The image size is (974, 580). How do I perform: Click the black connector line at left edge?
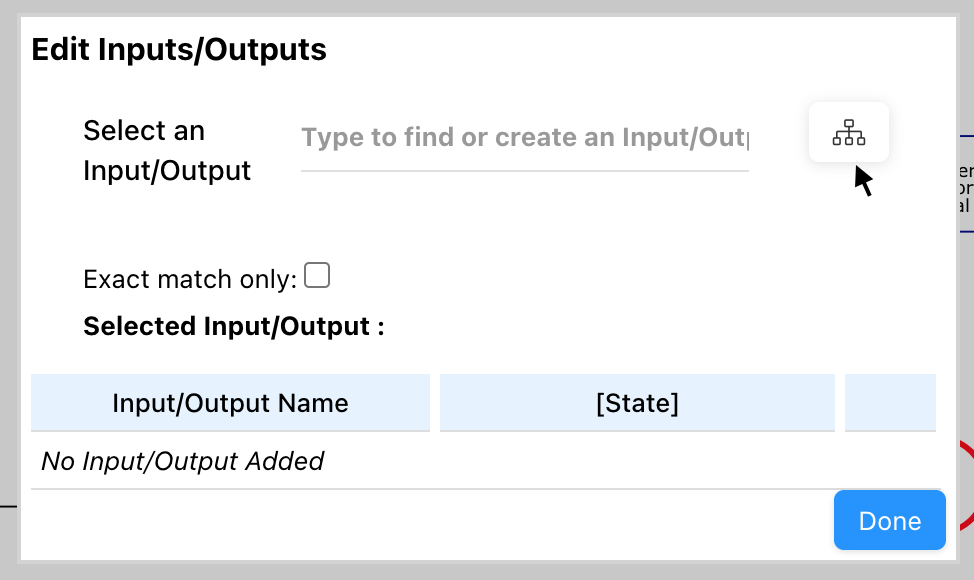pos(9,506)
